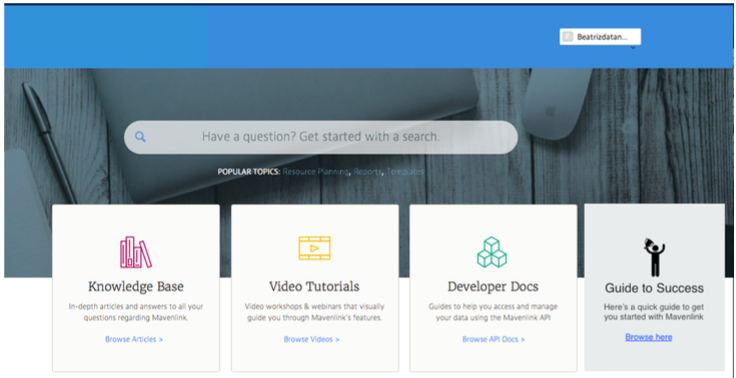The width and height of the screenshot is (736, 378).
Task: Click the Video Tutorials film icon
Action: click(x=314, y=248)
